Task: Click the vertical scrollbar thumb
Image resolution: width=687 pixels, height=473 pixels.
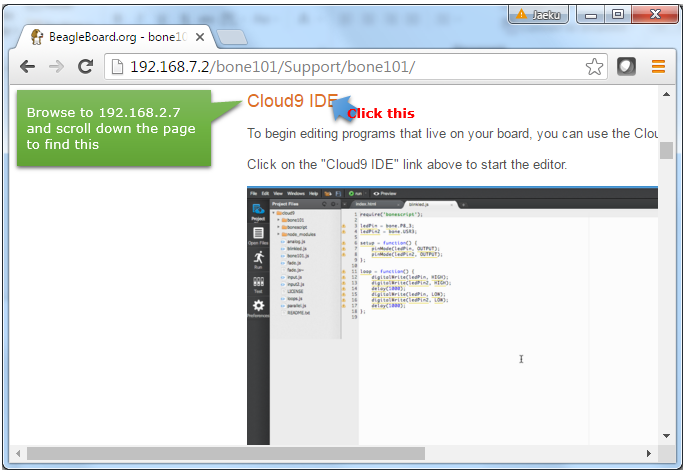Action: click(x=666, y=151)
